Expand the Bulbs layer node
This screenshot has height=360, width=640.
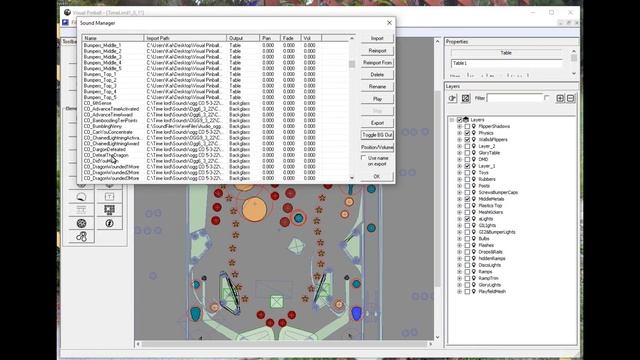click(x=460, y=239)
